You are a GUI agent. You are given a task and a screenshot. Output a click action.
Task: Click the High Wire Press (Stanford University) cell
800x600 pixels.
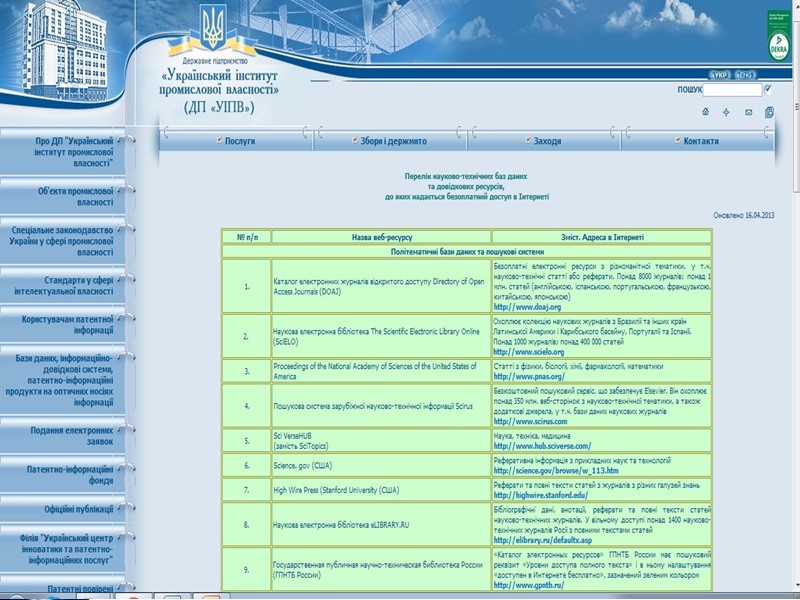[x=381, y=490]
